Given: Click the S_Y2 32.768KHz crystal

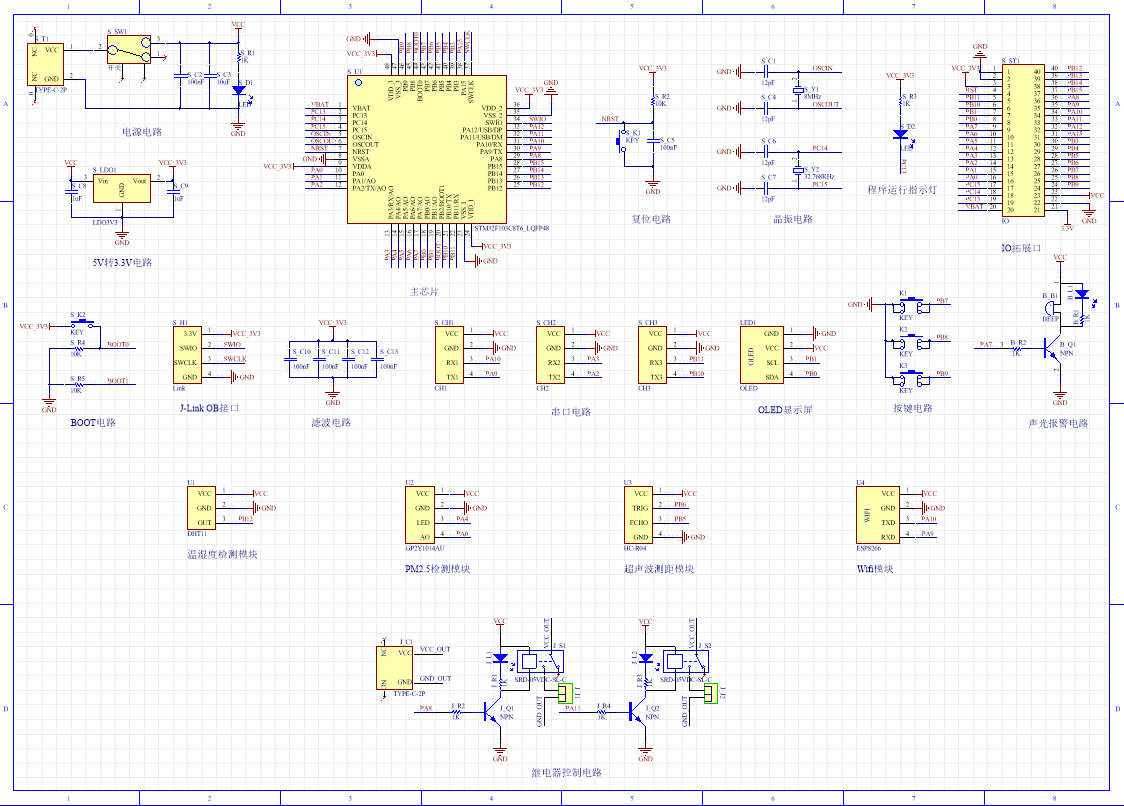Looking at the screenshot, I should [x=798, y=170].
